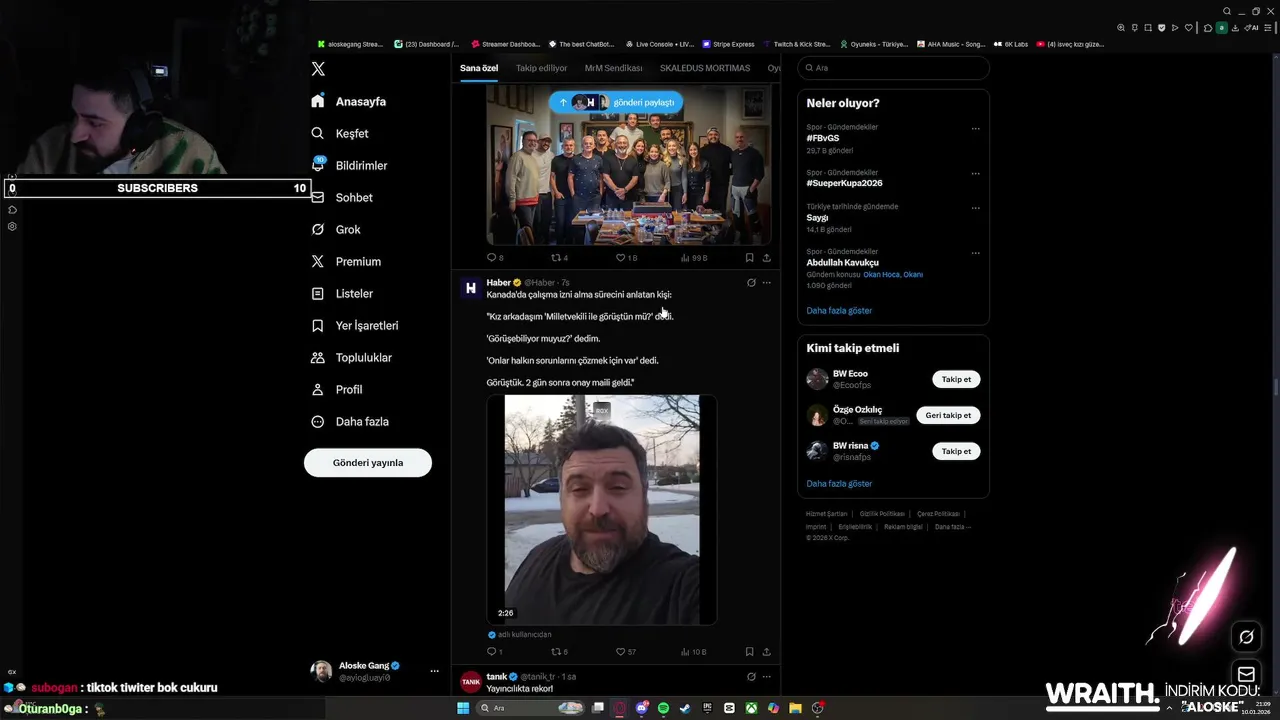
Task: Show more trends via Daha fazla göster
Action: tap(839, 311)
